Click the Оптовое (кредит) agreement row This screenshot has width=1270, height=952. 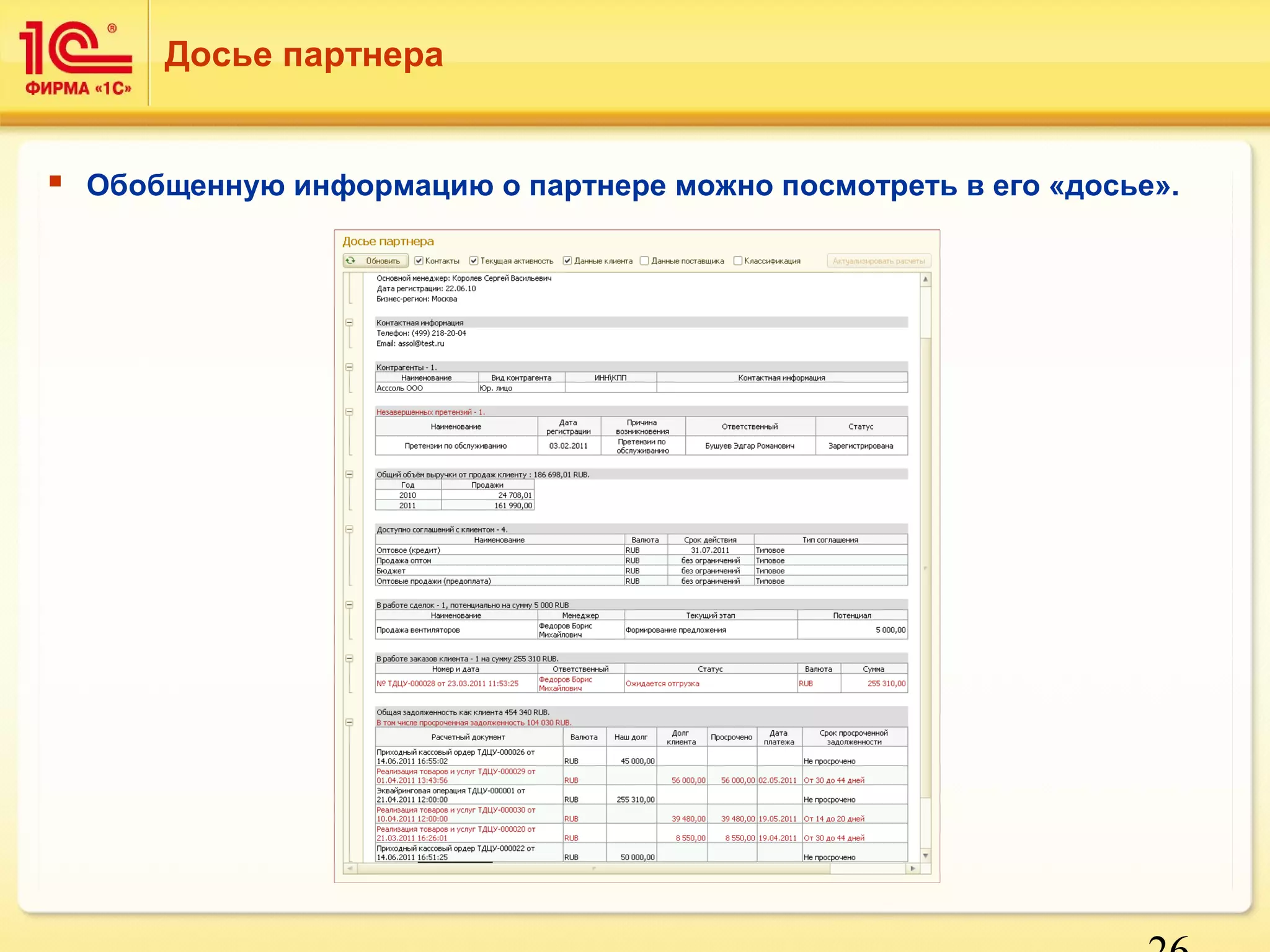(641, 550)
